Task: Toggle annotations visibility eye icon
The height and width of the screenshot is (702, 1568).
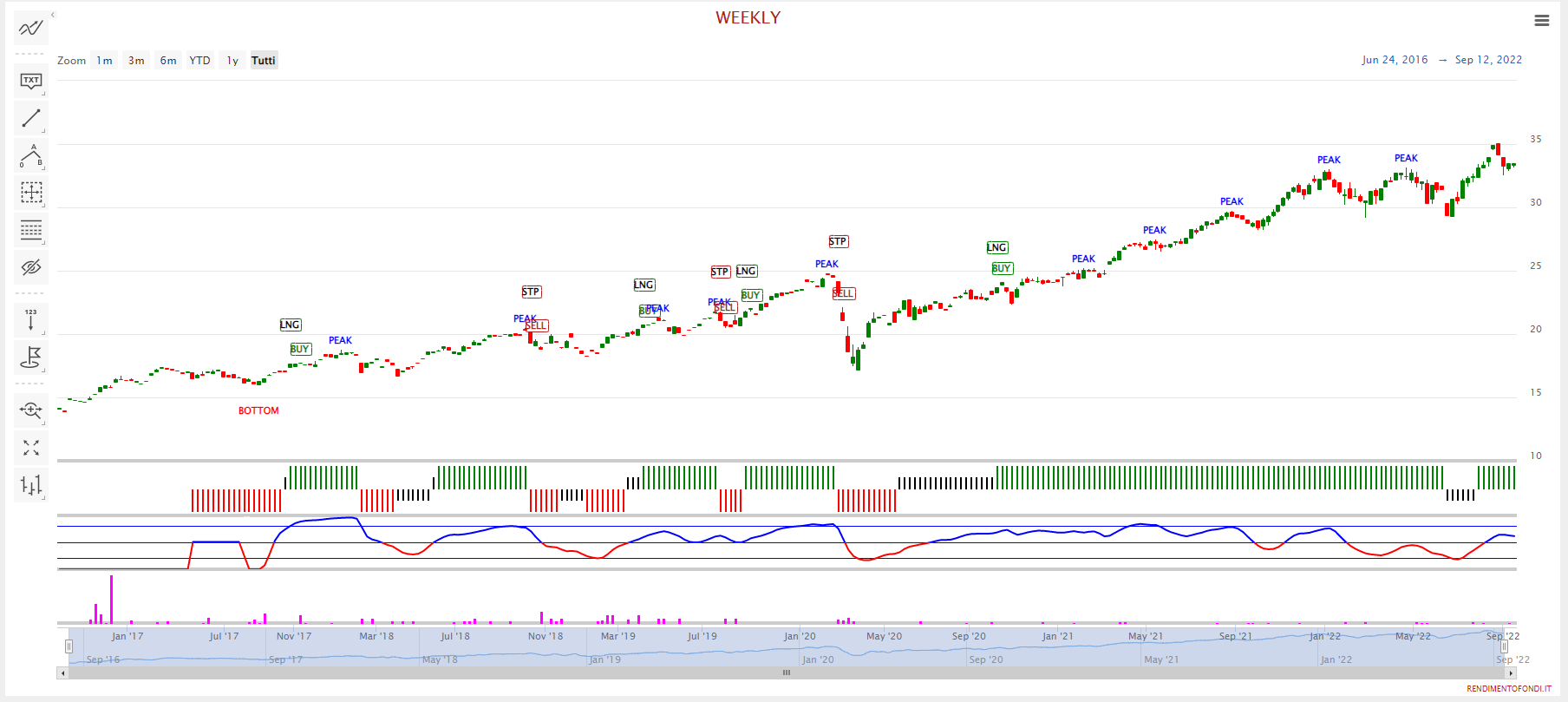Action: (x=30, y=267)
